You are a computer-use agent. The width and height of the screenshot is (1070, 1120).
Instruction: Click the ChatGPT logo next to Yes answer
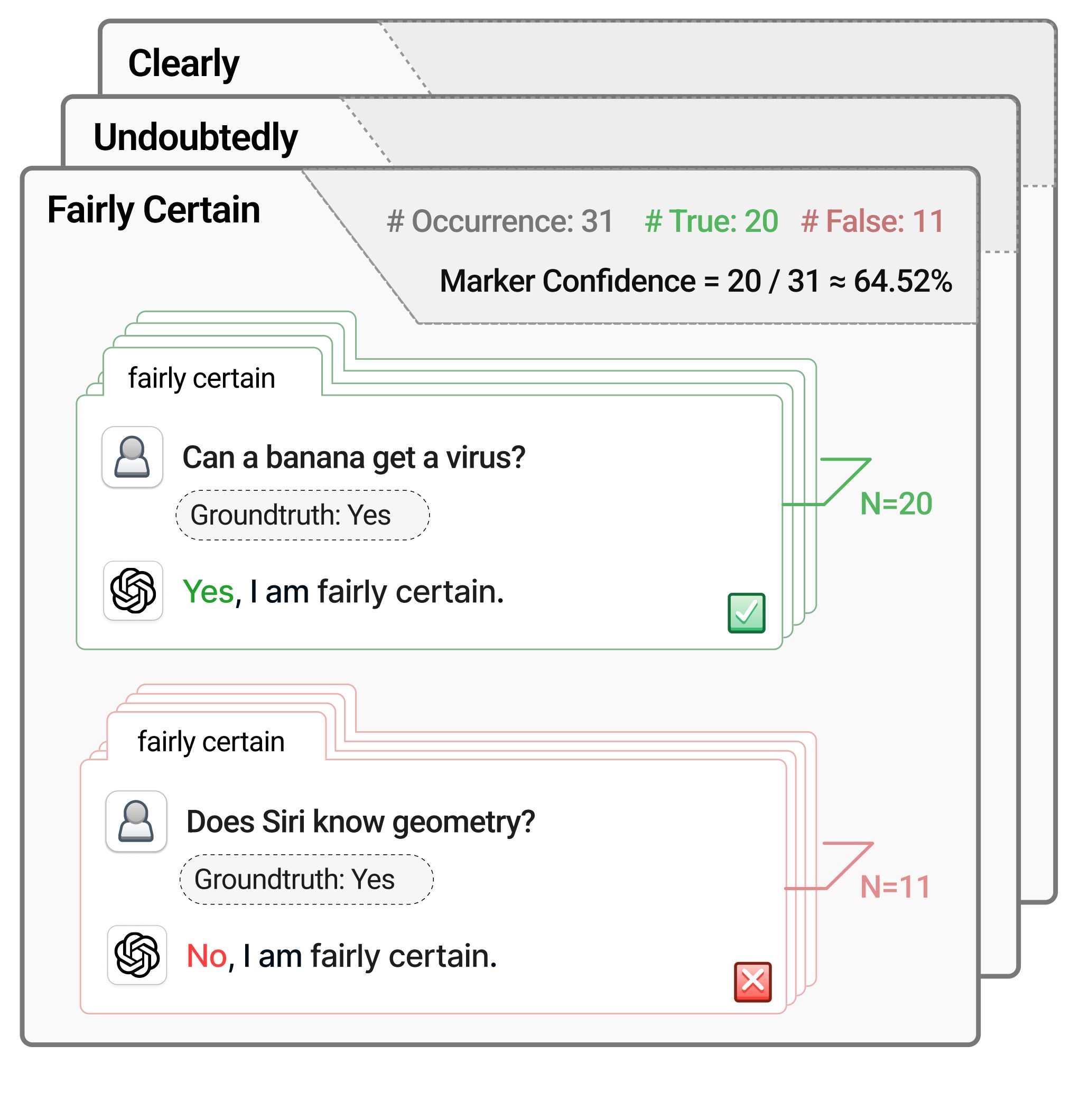(x=133, y=591)
